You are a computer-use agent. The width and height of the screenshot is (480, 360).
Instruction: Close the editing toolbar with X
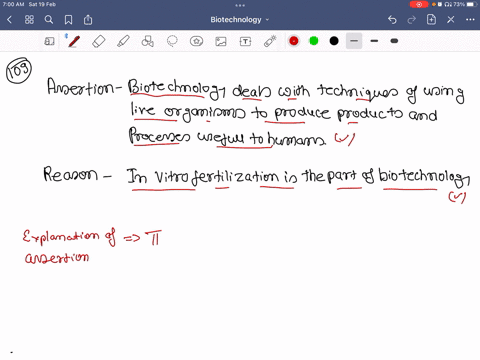451,20
